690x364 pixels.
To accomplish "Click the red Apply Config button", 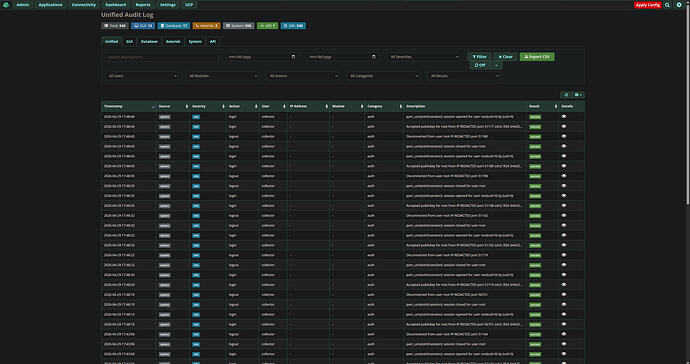I will point(647,5).
